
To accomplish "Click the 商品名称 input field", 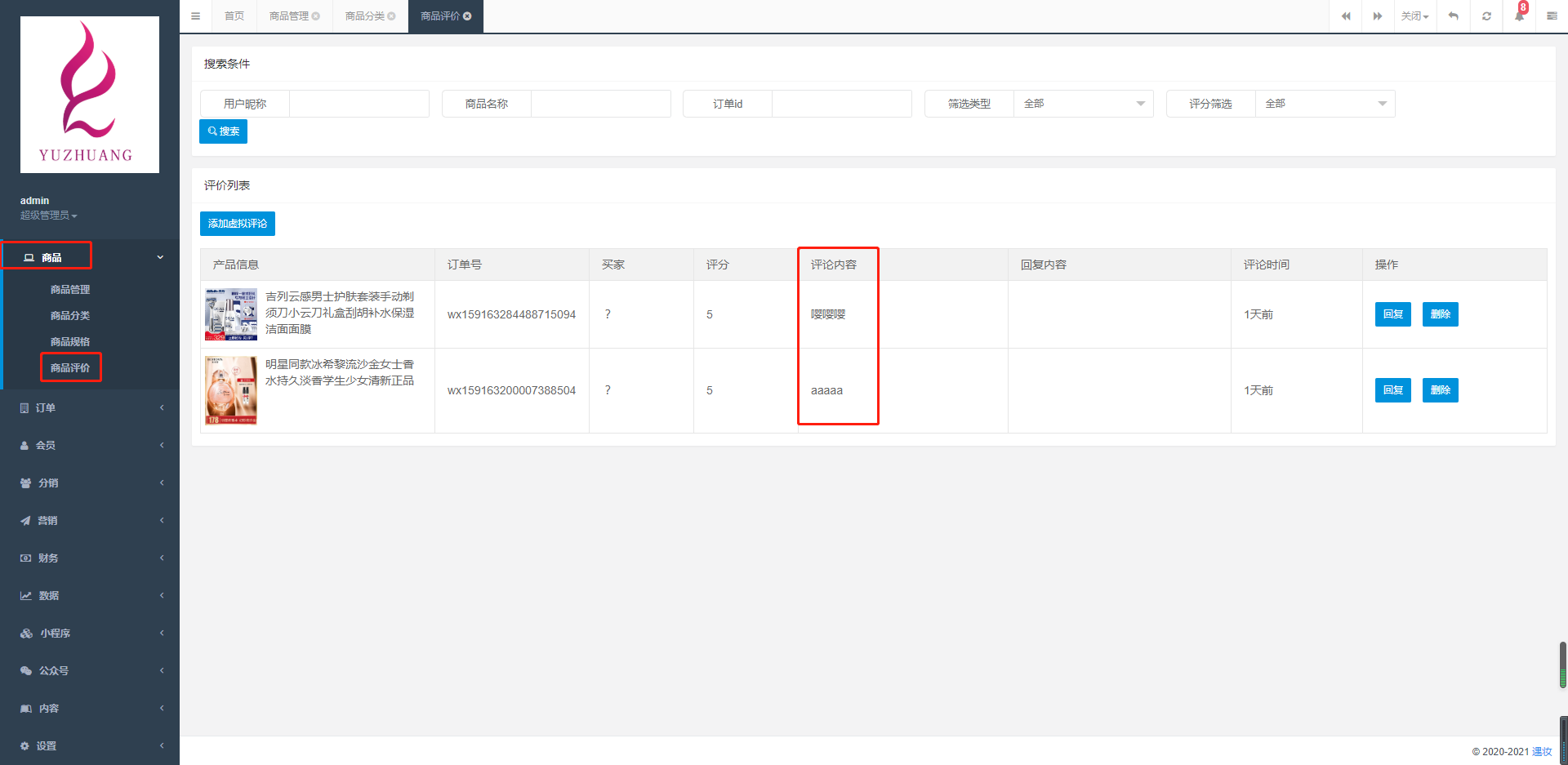I will pos(601,104).
